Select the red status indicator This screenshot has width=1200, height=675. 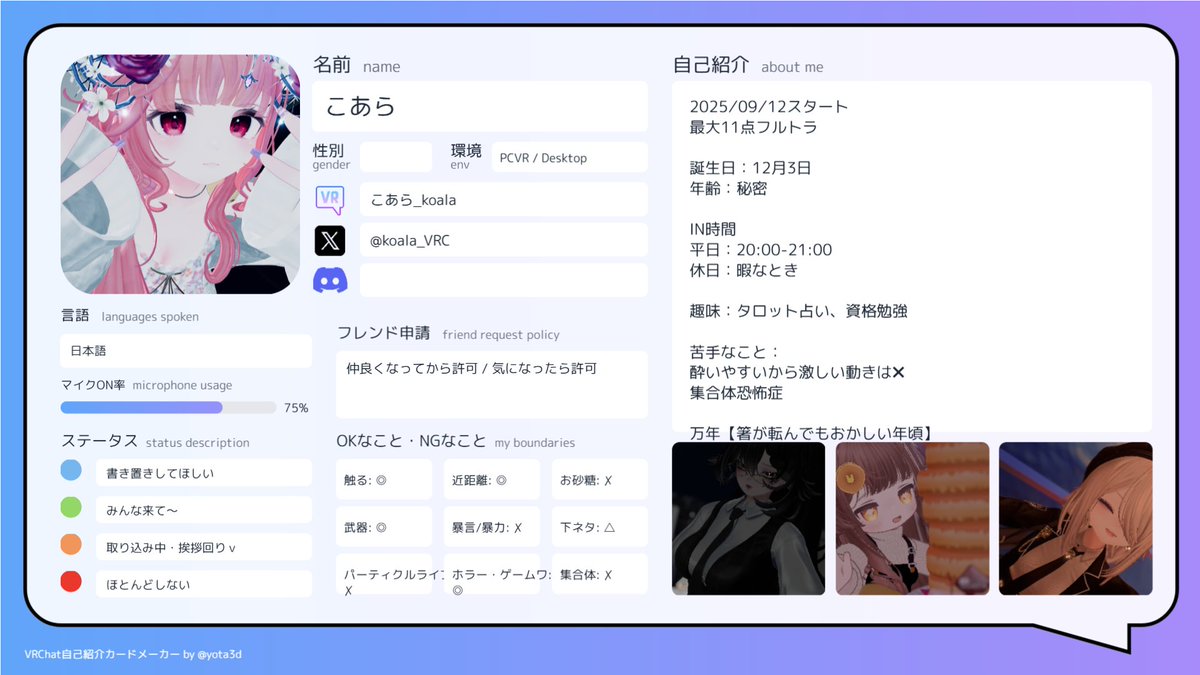coord(70,580)
